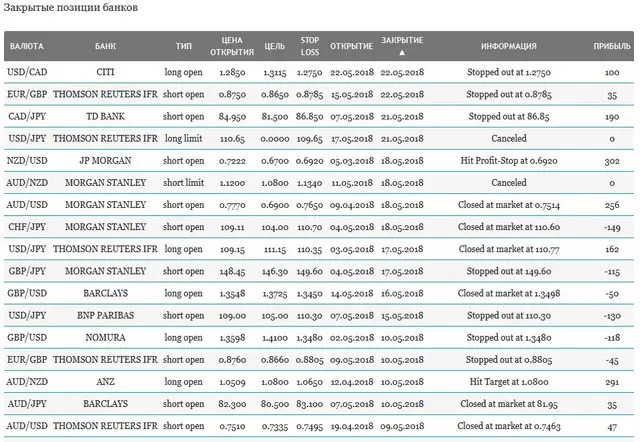Sort by БАНК column header
640x442 pixels.
[105, 46]
